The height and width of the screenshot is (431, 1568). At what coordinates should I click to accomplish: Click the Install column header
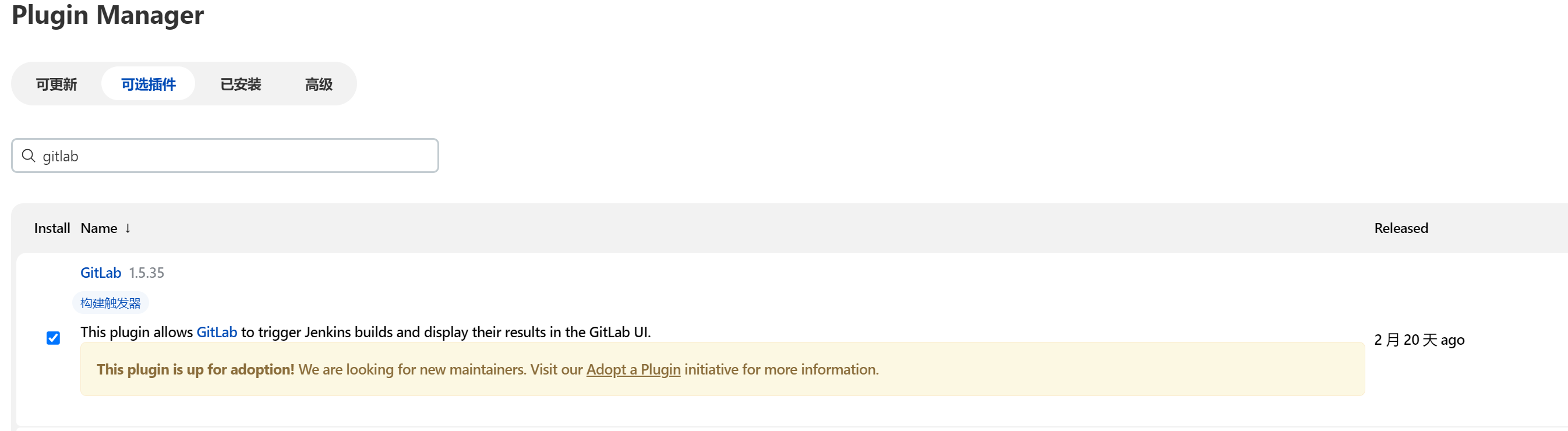52,228
